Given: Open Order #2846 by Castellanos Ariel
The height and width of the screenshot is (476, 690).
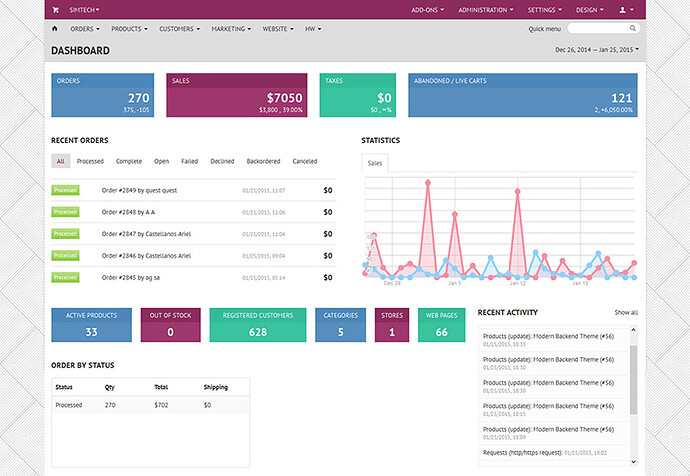Looking at the screenshot, I should coord(146,256).
